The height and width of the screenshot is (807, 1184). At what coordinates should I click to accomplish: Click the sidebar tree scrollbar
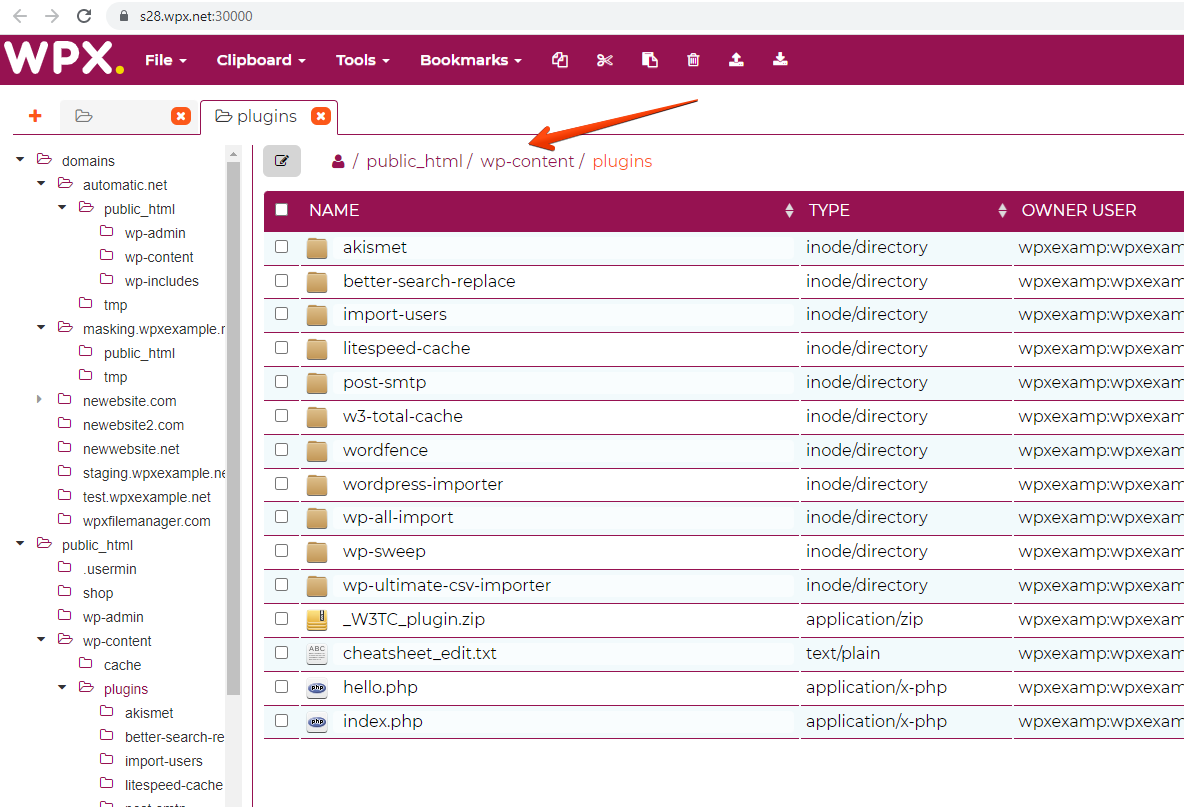point(233,427)
